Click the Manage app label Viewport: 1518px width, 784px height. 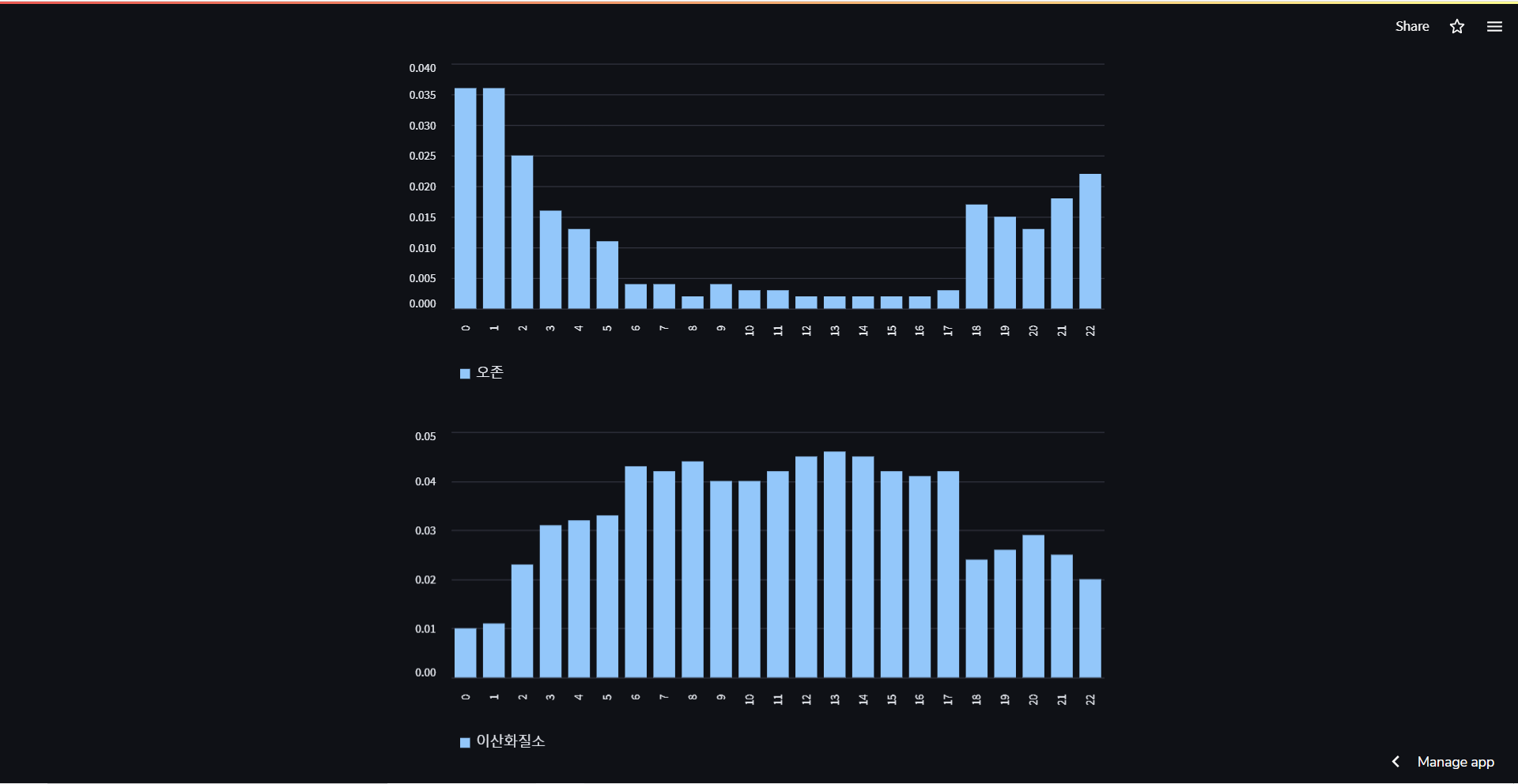point(1456,762)
